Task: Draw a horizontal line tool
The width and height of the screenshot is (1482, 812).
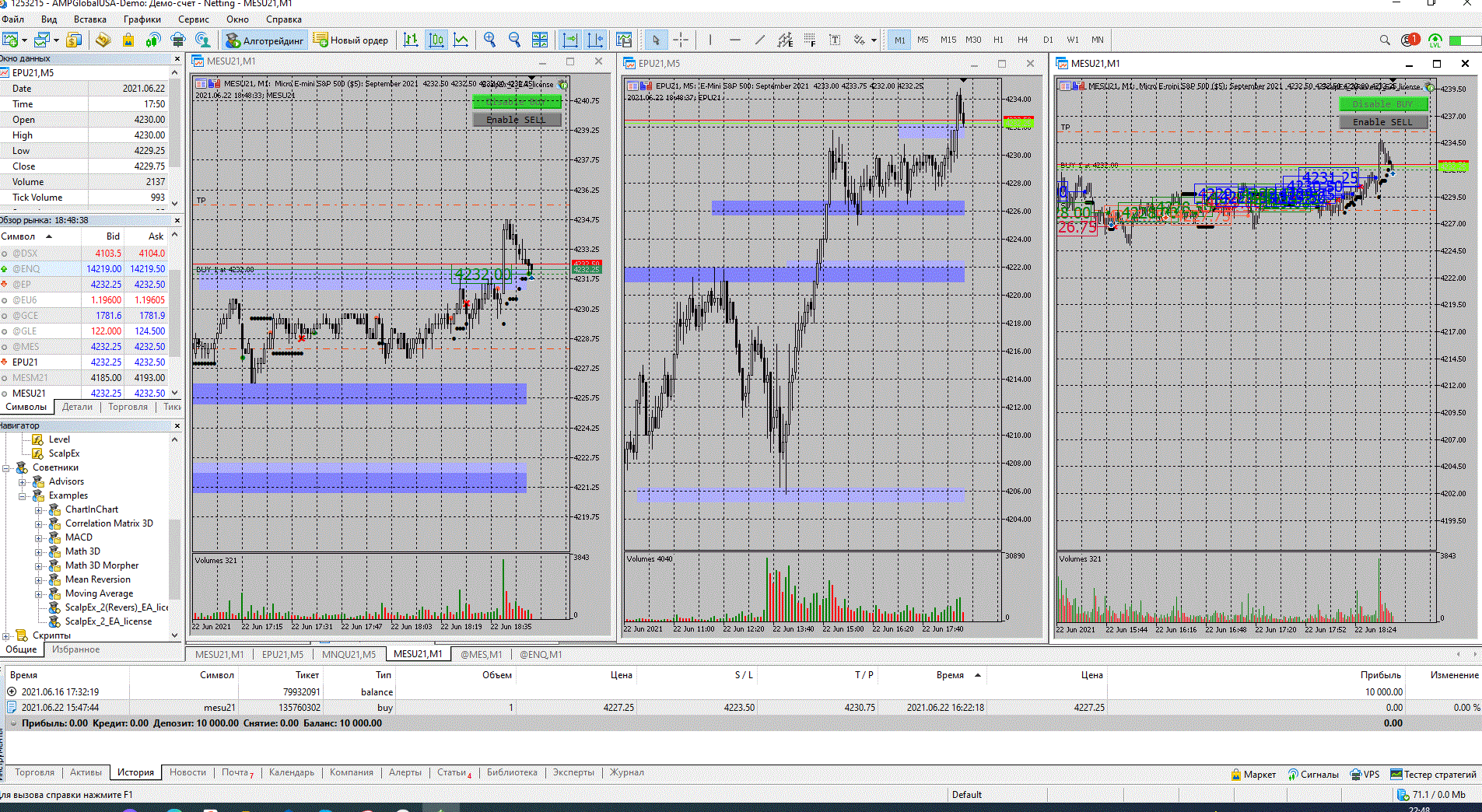Action: tap(735, 40)
